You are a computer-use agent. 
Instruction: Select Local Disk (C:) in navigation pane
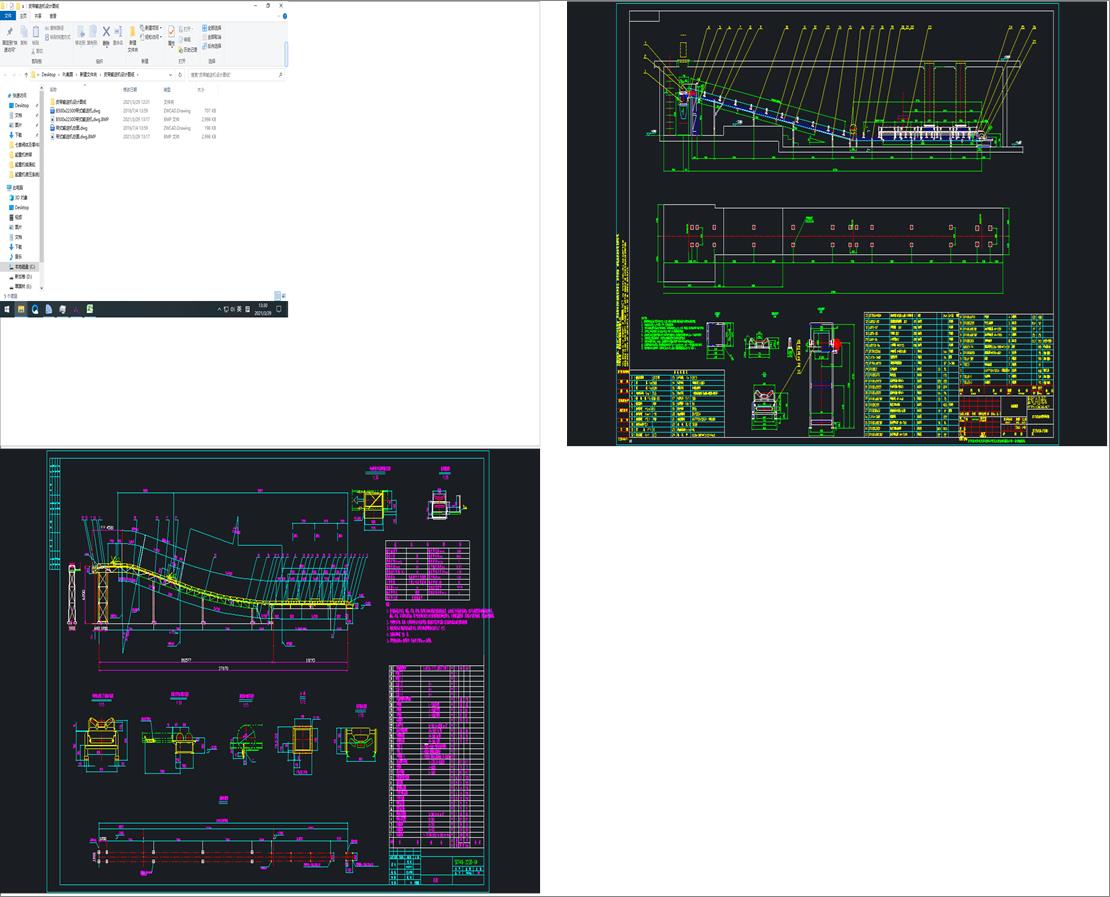21,267
